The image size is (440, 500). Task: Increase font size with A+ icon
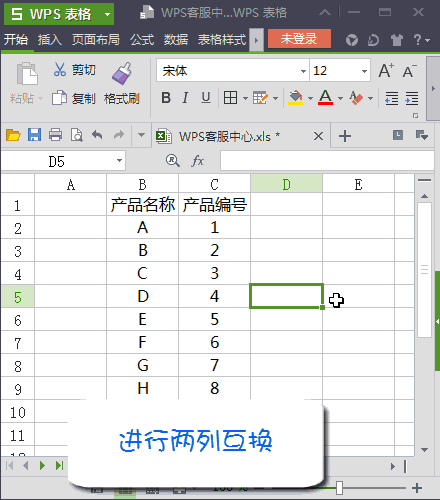[x=386, y=71]
